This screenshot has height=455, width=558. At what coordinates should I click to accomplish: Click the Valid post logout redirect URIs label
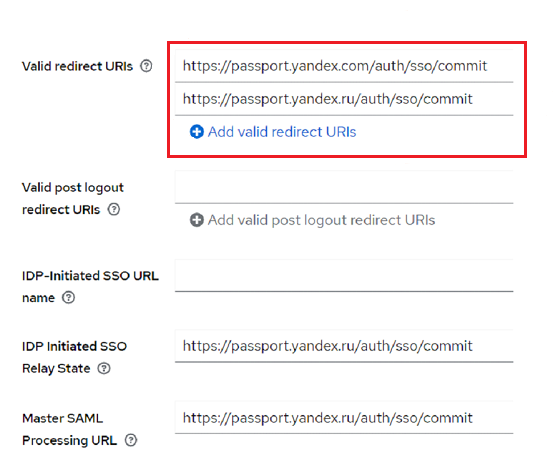[x=73, y=198]
